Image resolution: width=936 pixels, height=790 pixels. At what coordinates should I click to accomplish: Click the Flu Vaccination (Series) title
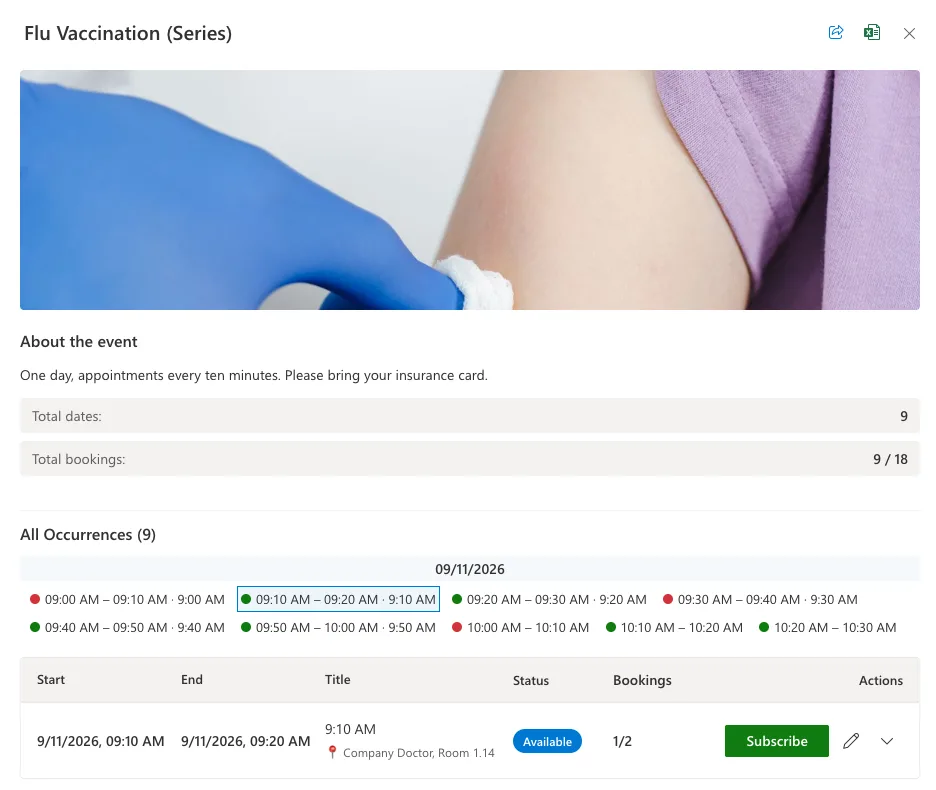(128, 33)
